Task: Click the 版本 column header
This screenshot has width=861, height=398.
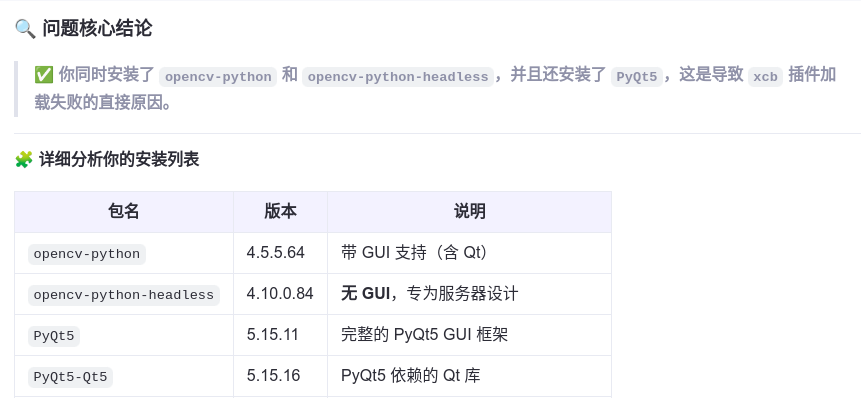Action: tap(281, 212)
